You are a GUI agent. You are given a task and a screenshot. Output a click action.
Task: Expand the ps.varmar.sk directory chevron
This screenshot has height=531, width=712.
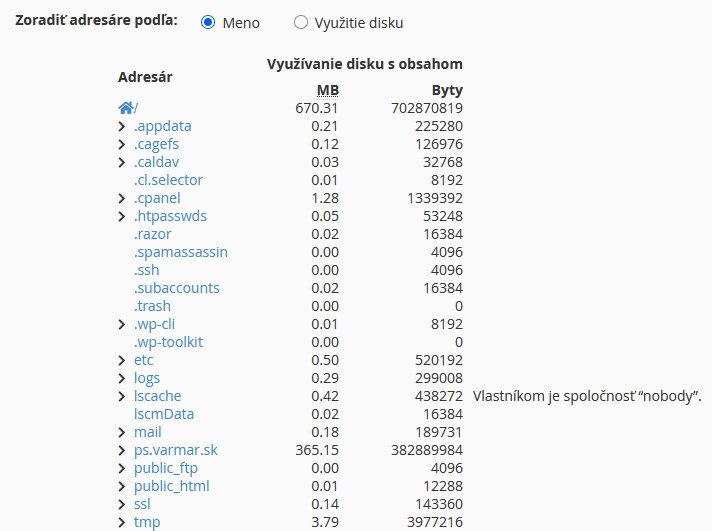[121, 451]
